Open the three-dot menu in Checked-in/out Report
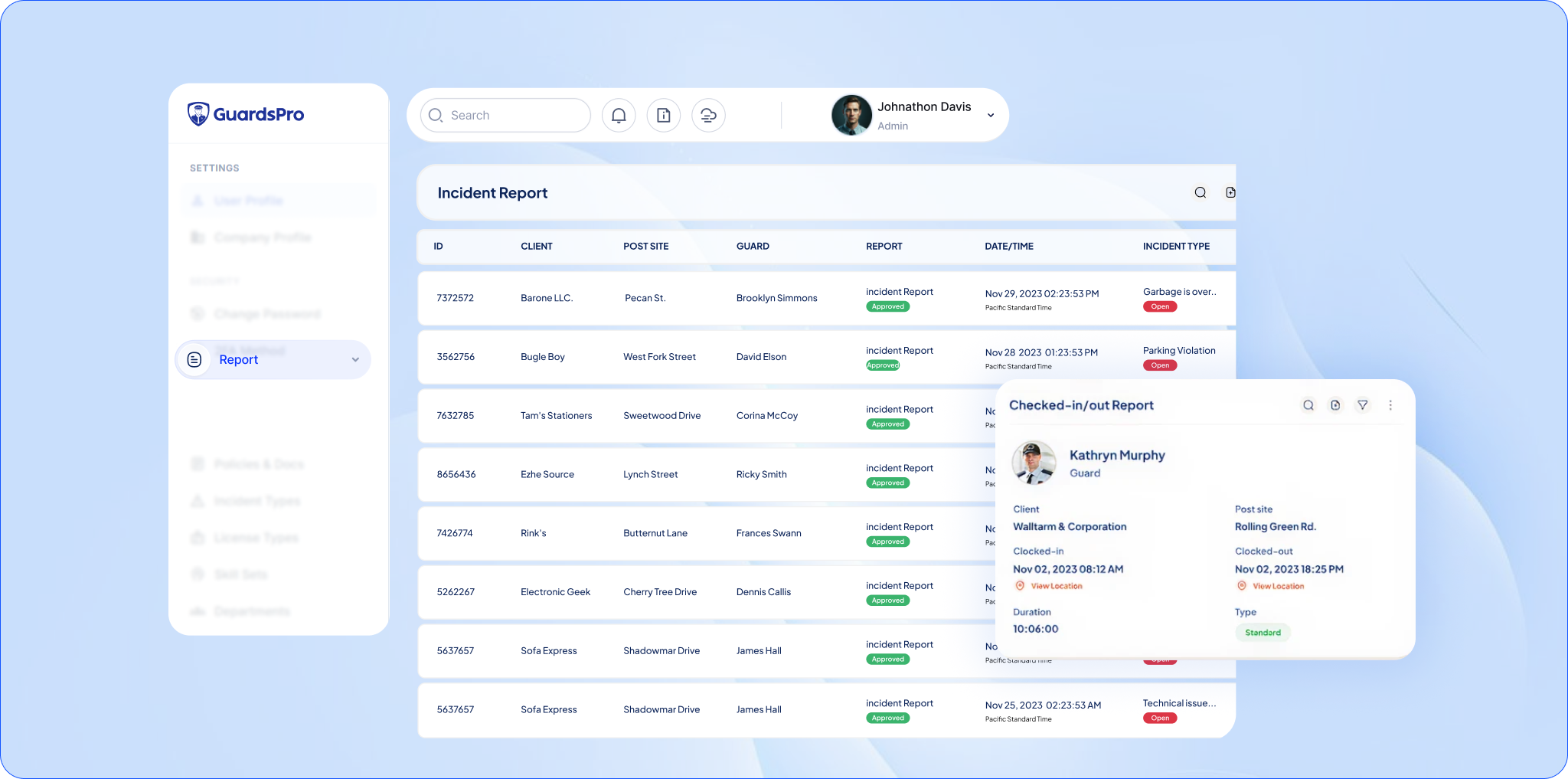 [1390, 405]
